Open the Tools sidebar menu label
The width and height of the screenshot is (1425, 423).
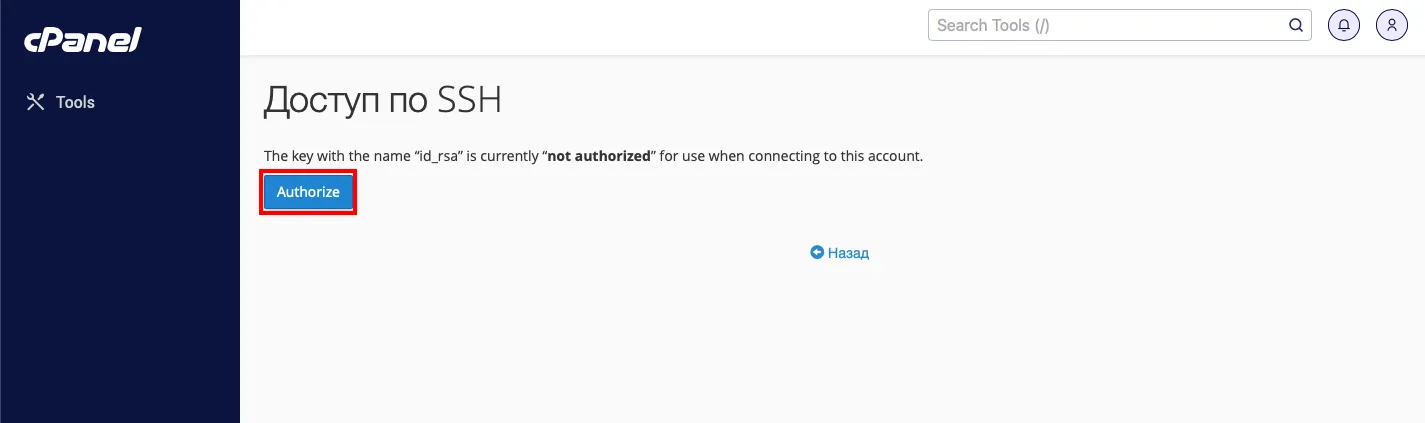pos(75,102)
